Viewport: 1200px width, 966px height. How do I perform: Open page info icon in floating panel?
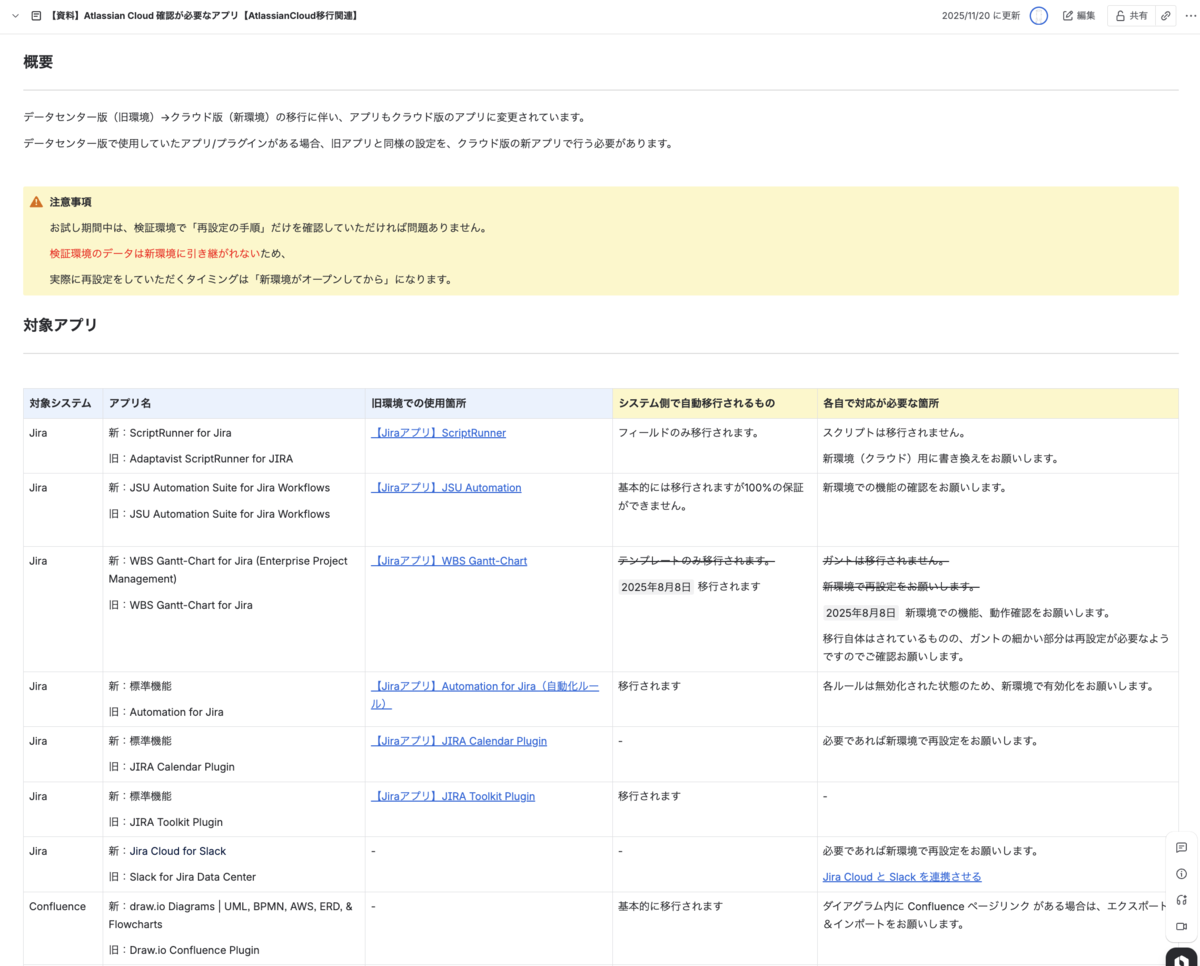1181,874
